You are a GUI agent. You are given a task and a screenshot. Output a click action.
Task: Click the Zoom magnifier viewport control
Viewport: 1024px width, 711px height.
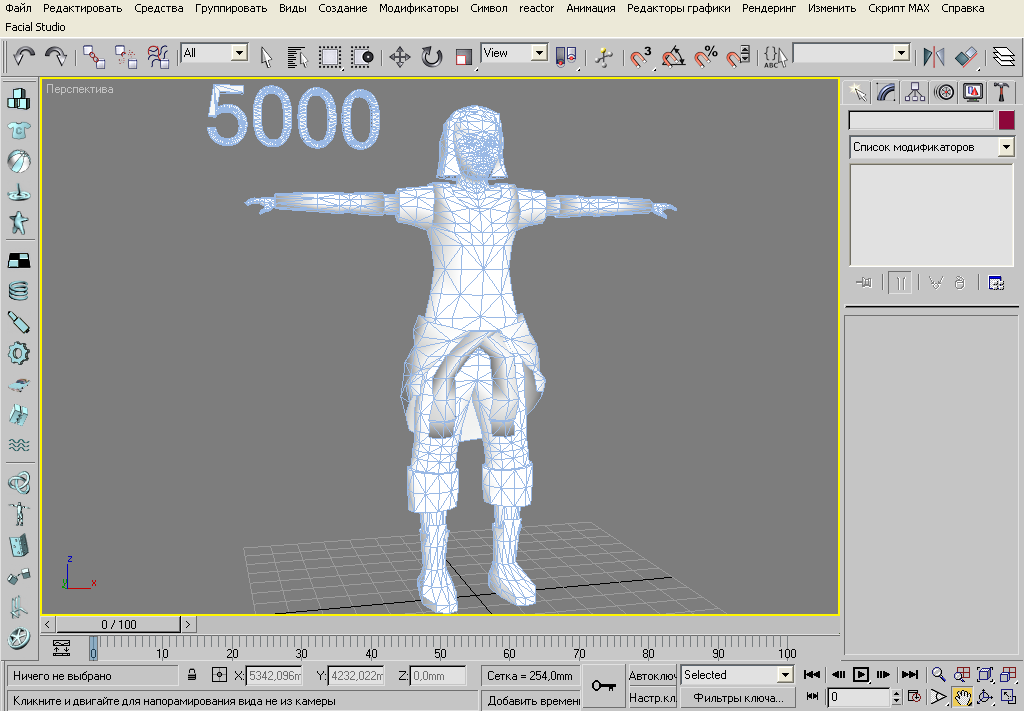tap(938, 675)
